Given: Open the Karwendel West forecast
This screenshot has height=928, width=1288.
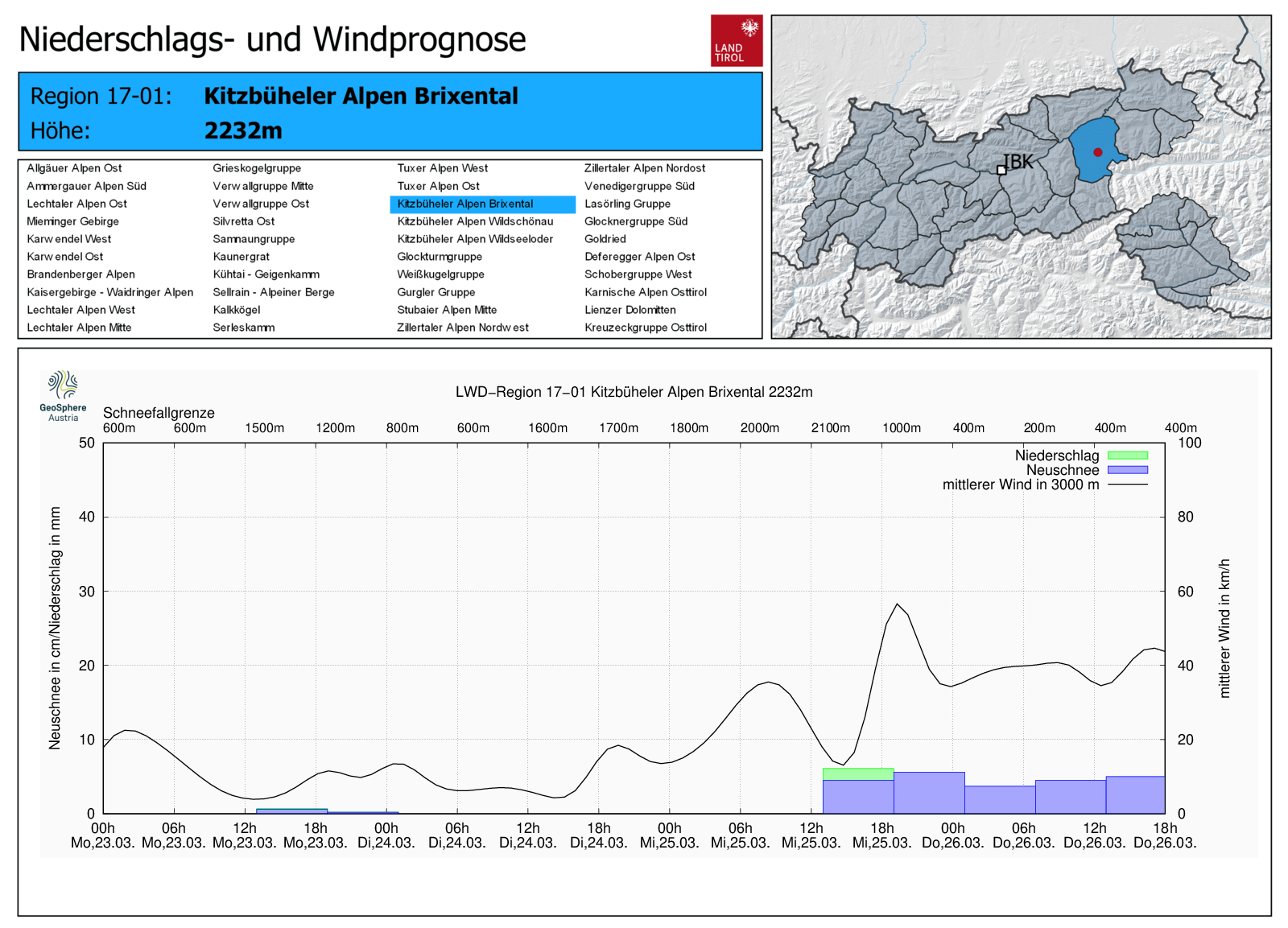Looking at the screenshot, I should (x=68, y=239).
